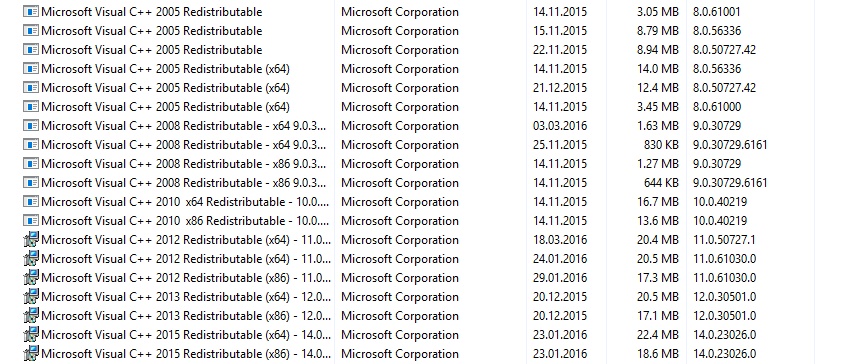Click icon of 2008 x64 entry sized 830 KB
Screen dimensions: 867x364
31,145
